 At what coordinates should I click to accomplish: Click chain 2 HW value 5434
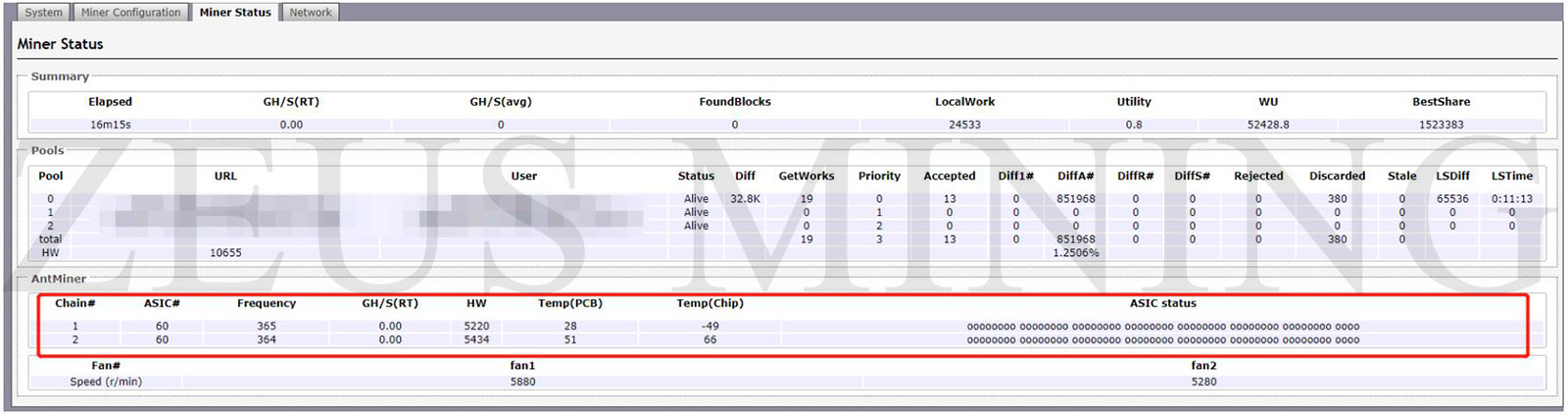[476, 339]
